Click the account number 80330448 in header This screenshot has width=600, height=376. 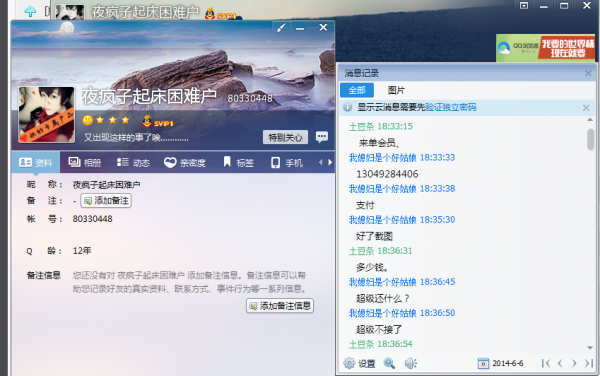250,99
